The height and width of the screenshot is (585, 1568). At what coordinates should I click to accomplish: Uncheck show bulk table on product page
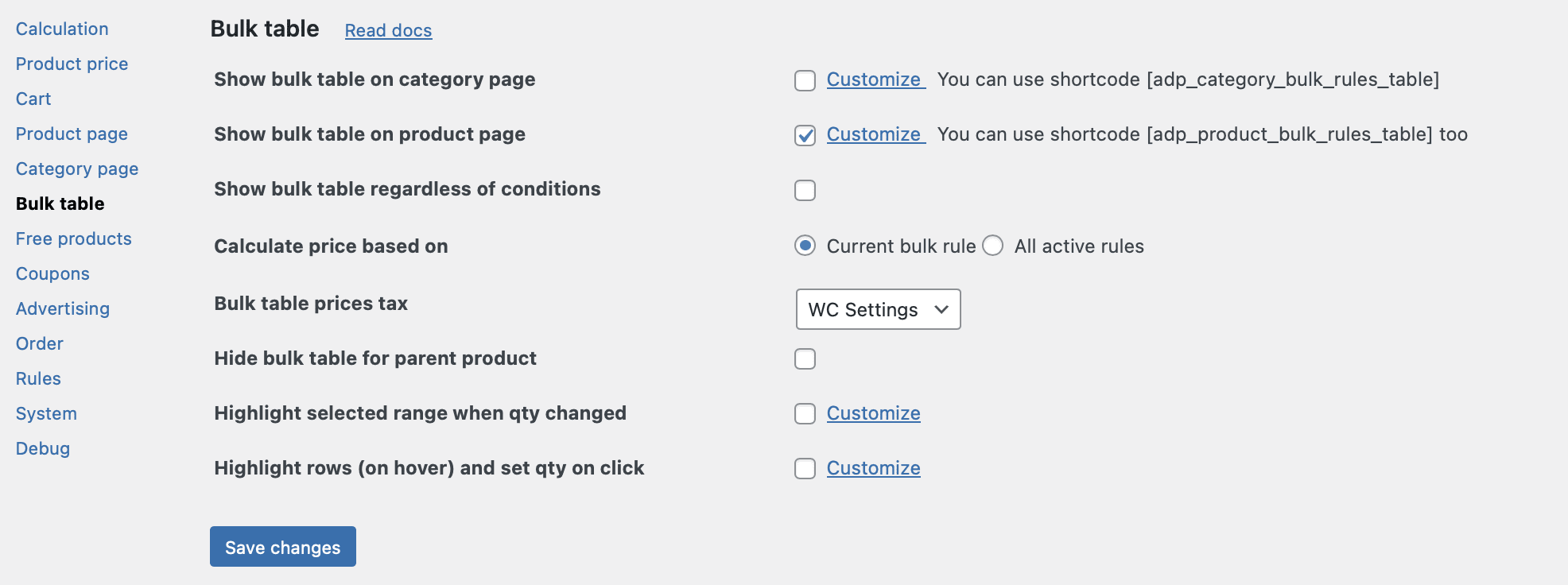pos(805,135)
